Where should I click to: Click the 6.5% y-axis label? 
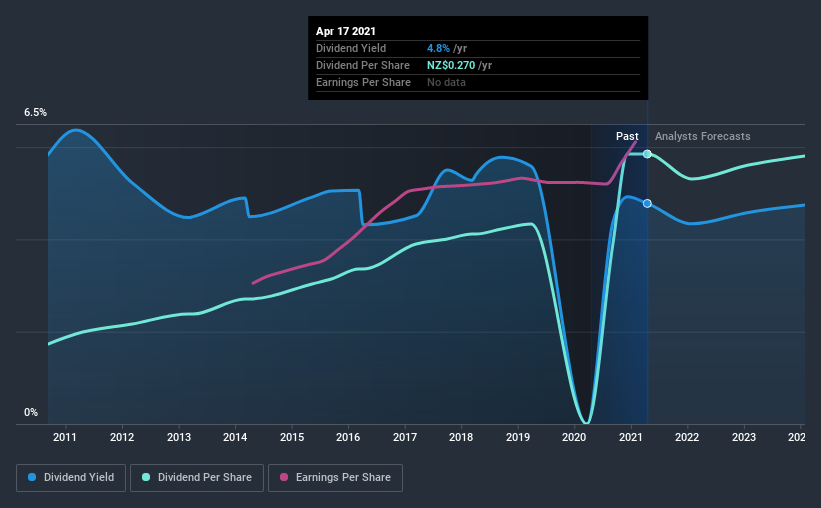click(35, 113)
